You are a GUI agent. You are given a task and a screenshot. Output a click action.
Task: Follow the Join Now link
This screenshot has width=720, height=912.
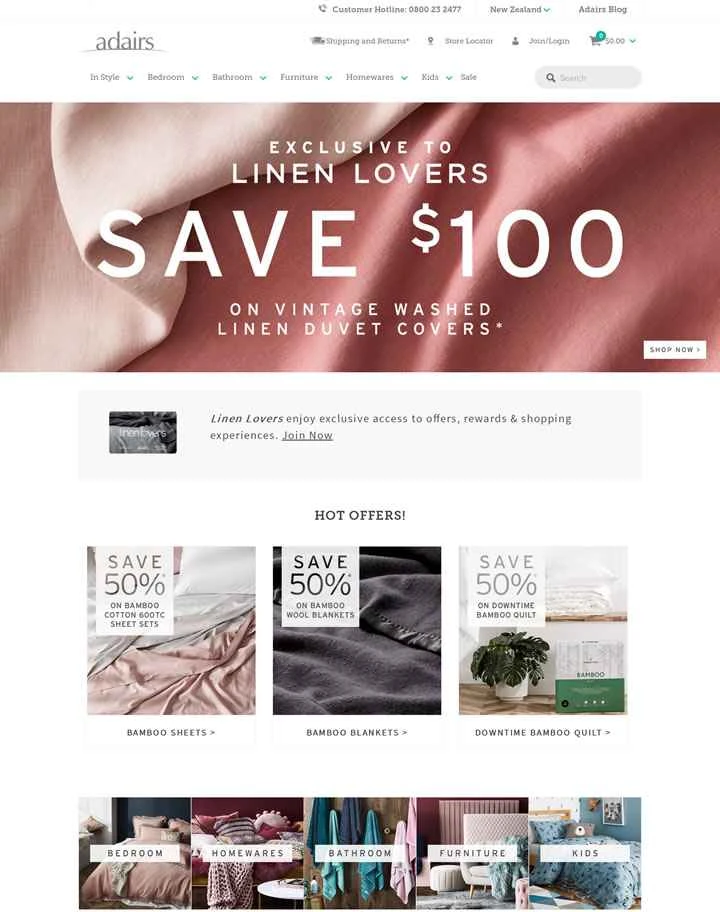[x=307, y=435]
